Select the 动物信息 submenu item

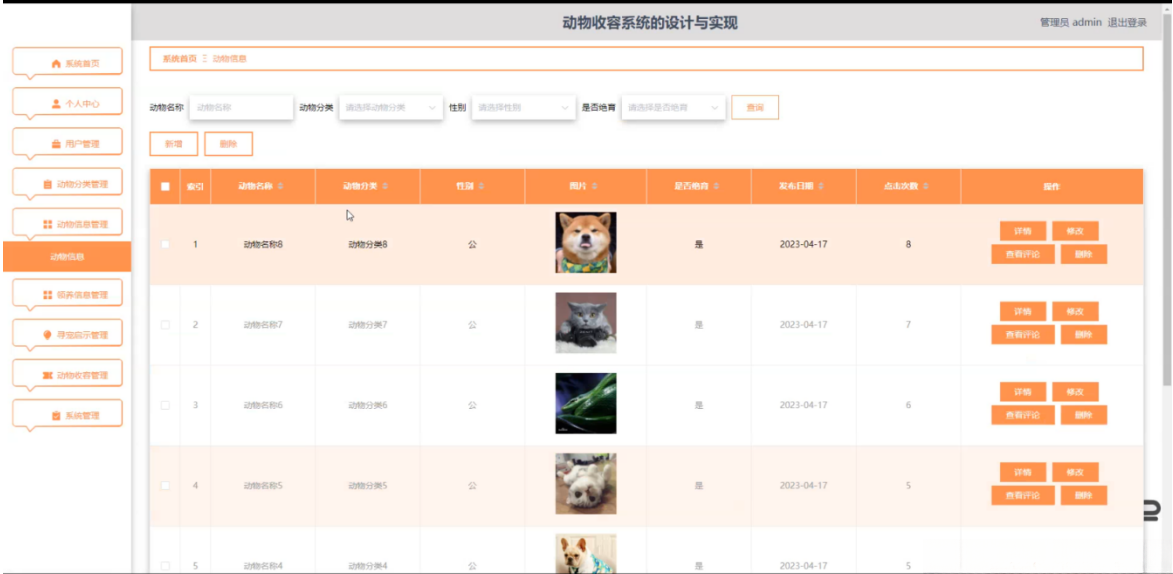click(x=67, y=257)
